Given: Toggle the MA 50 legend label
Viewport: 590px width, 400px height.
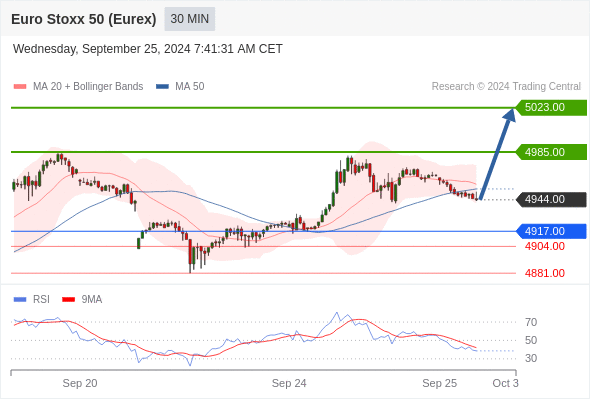Looking at the screenshot, I should tap(190, 87).
